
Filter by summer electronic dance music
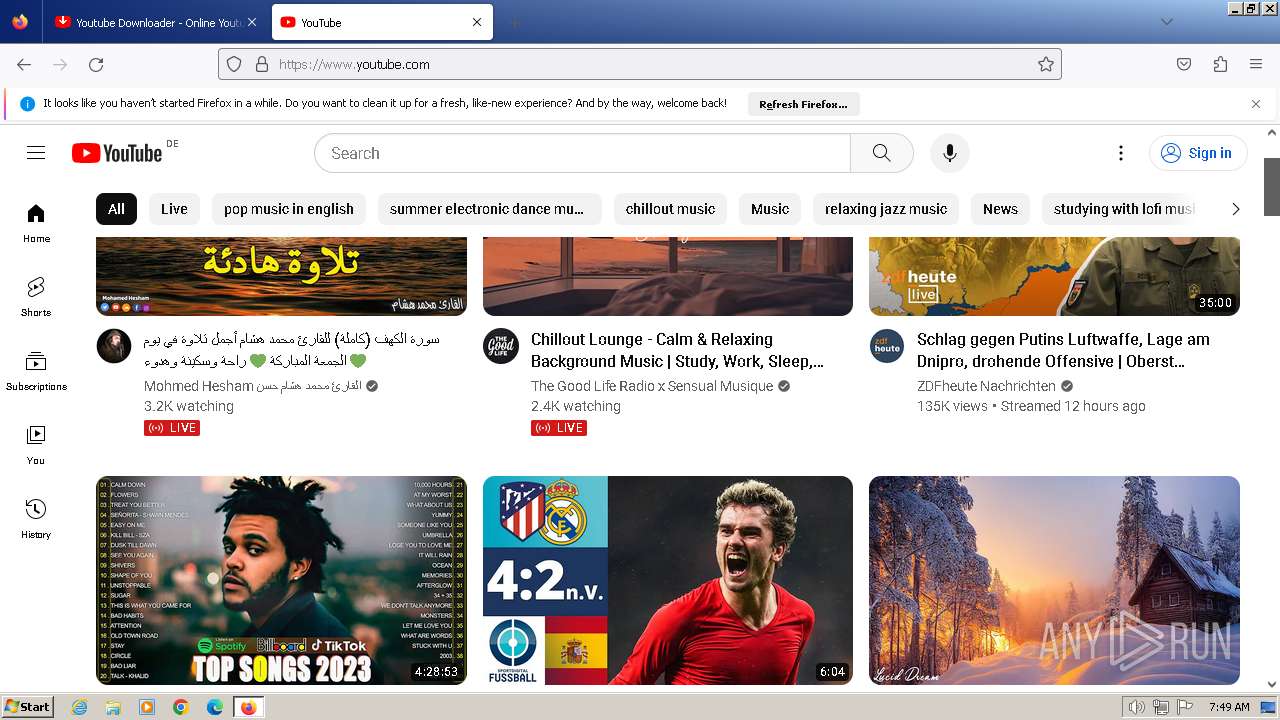tap(489, 209)
